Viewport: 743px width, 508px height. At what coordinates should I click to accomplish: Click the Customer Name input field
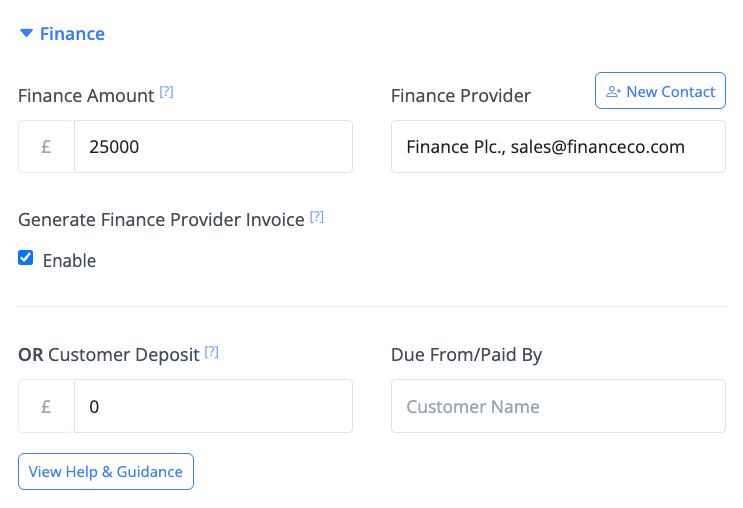(x=557, y=407)
